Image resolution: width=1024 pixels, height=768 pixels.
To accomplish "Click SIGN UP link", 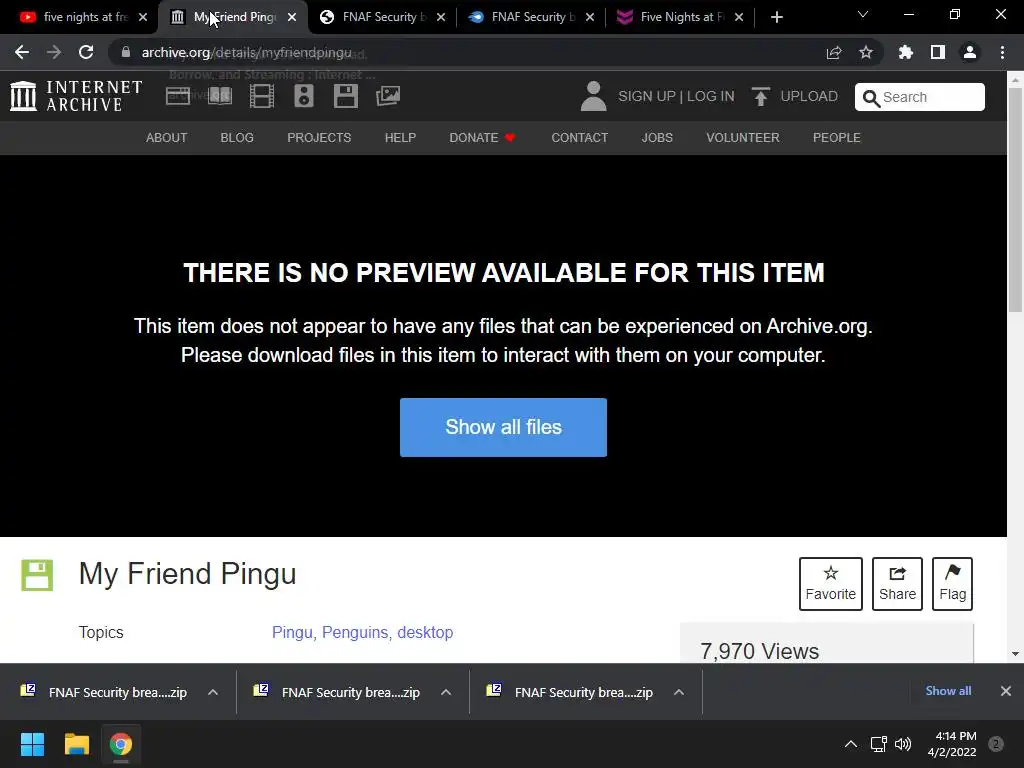I will tap(647, 96).
